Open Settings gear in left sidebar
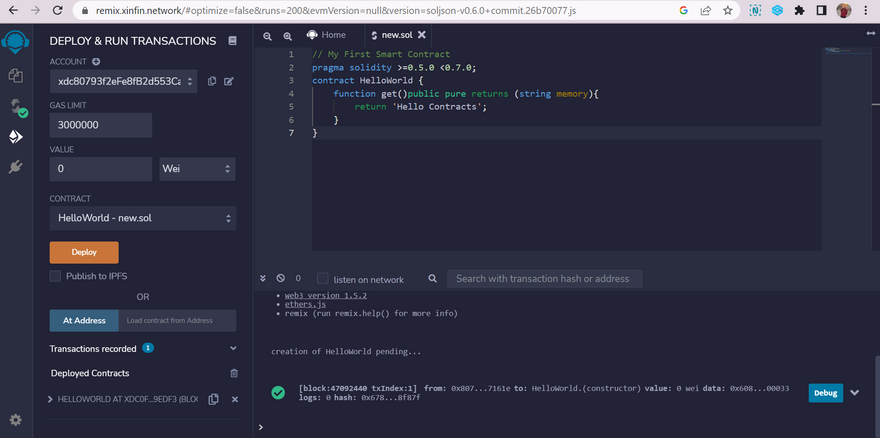The height and width of the screenshot is (438, 880). pyautogui.click(x=15, y=420)
